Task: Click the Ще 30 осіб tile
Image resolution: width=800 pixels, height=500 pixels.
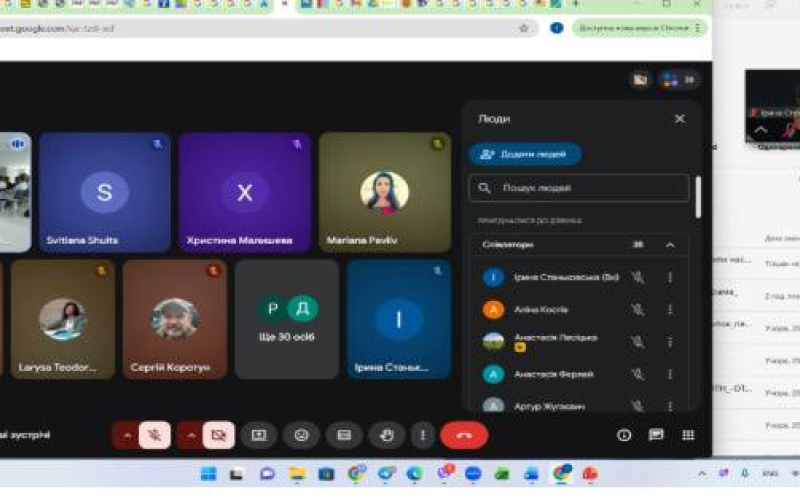Action: pyautogui.click(x=287, y=319)
